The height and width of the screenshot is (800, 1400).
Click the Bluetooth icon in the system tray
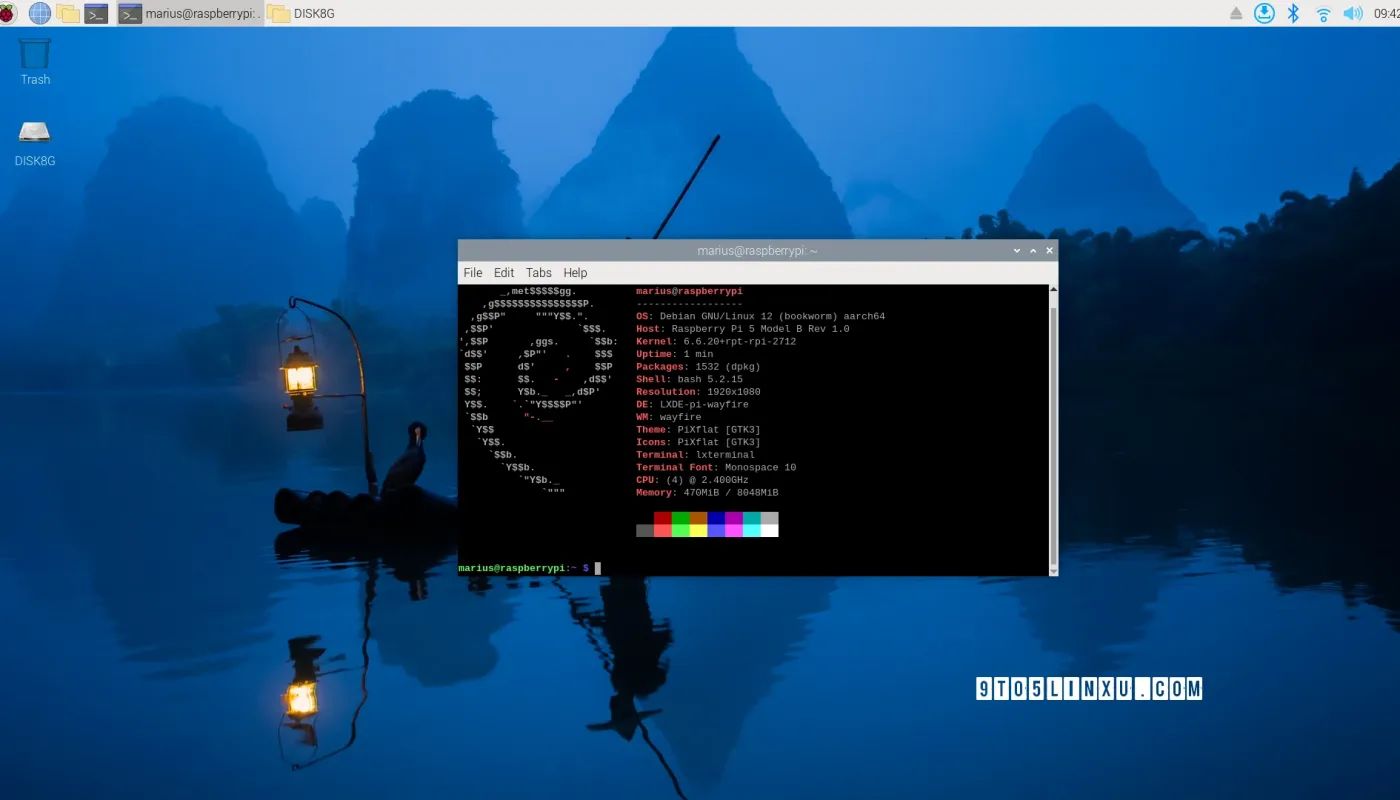[x=1292, y=13]
